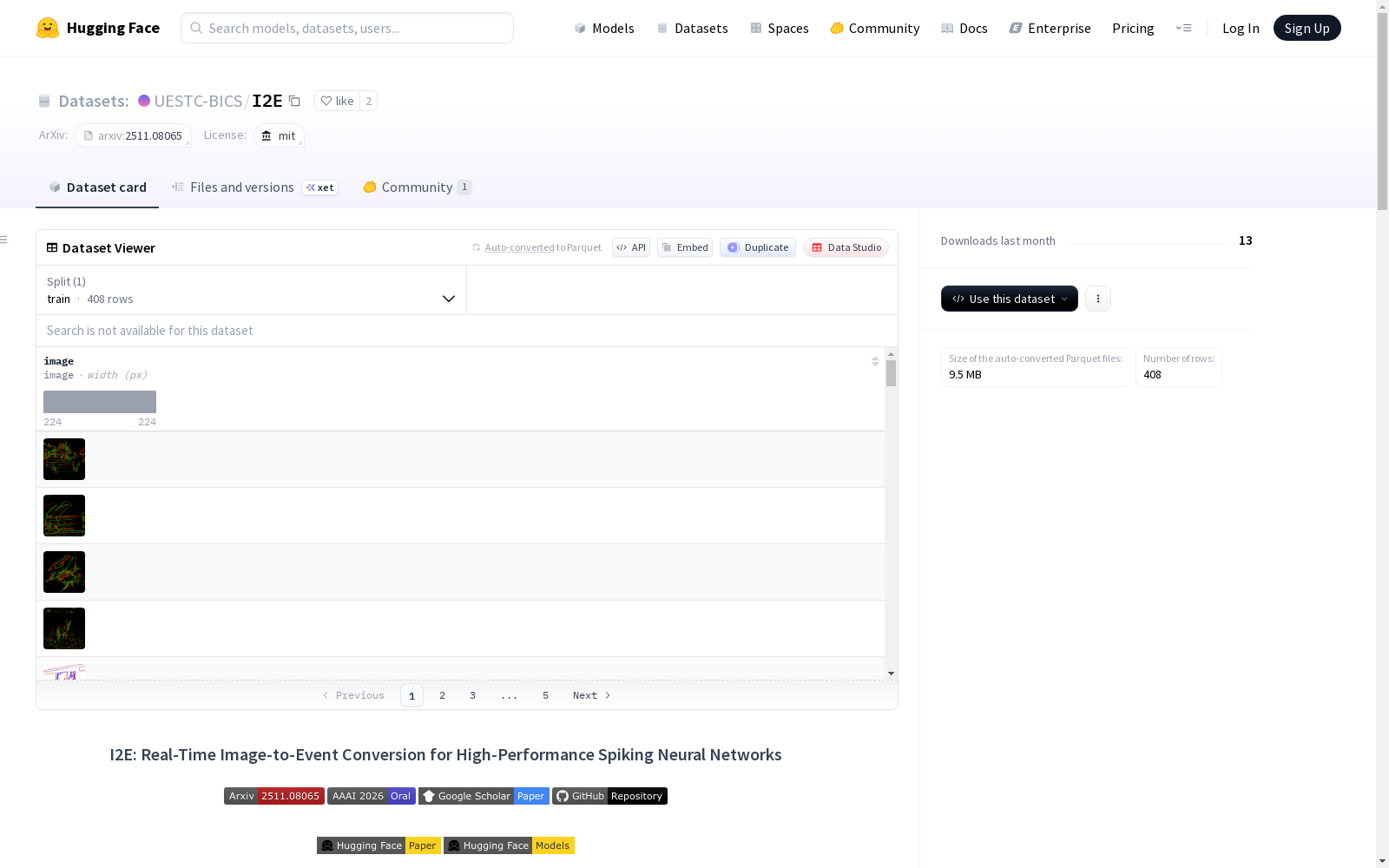Open GitHub Repository badge
Viewport: 1389px width, 868px height.
[609, 796]
